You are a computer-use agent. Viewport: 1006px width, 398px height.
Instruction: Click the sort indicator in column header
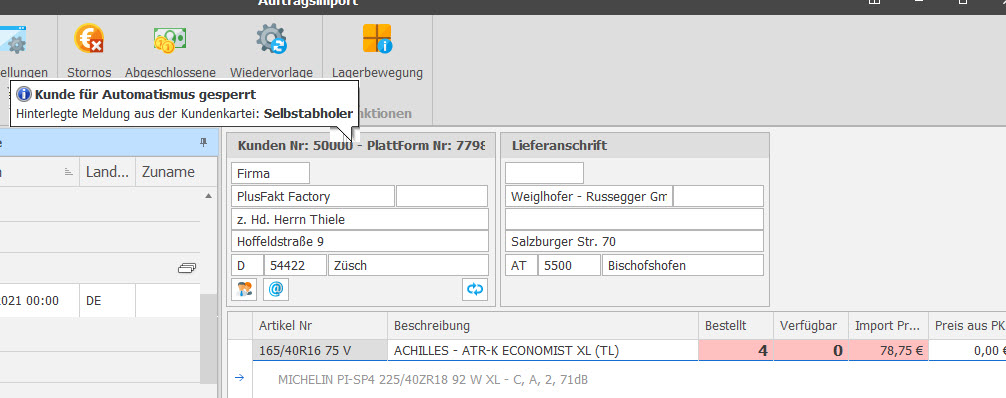click(68, 172)
